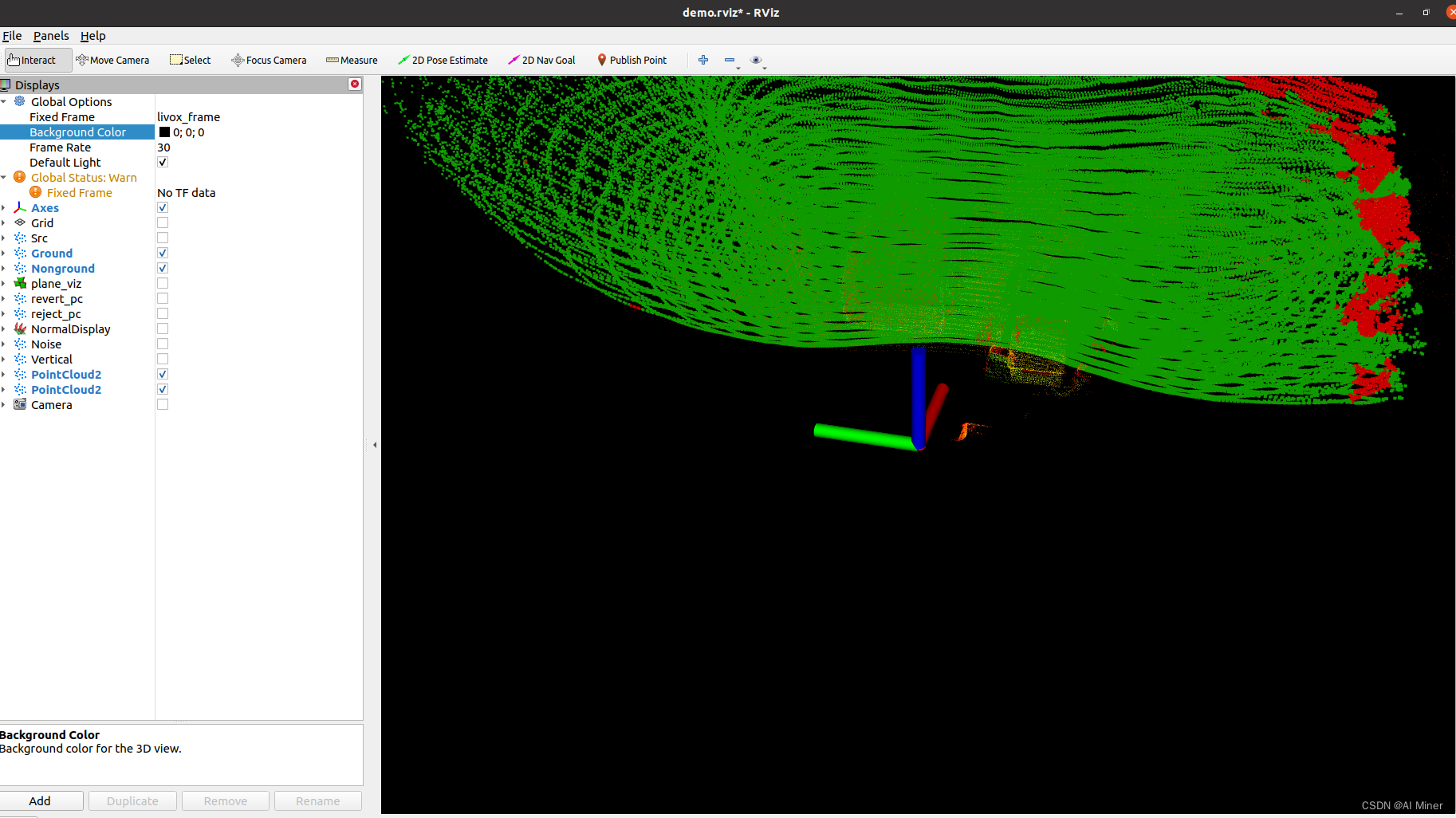Activate the Move Camera tool
This screenshot has height=818, width=1456.
coord(112,60)
